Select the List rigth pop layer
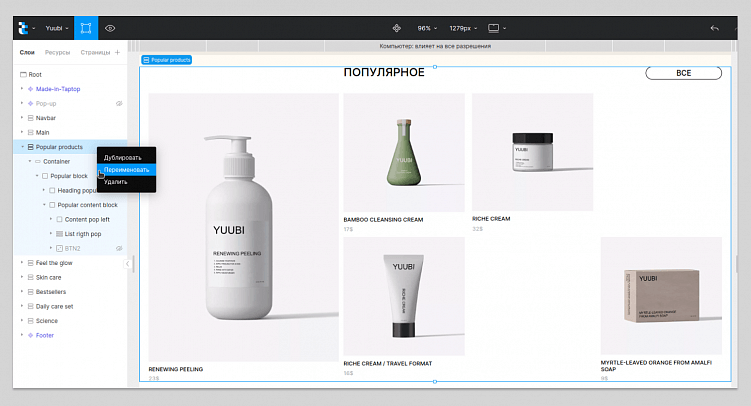 [x=83, y=234]
